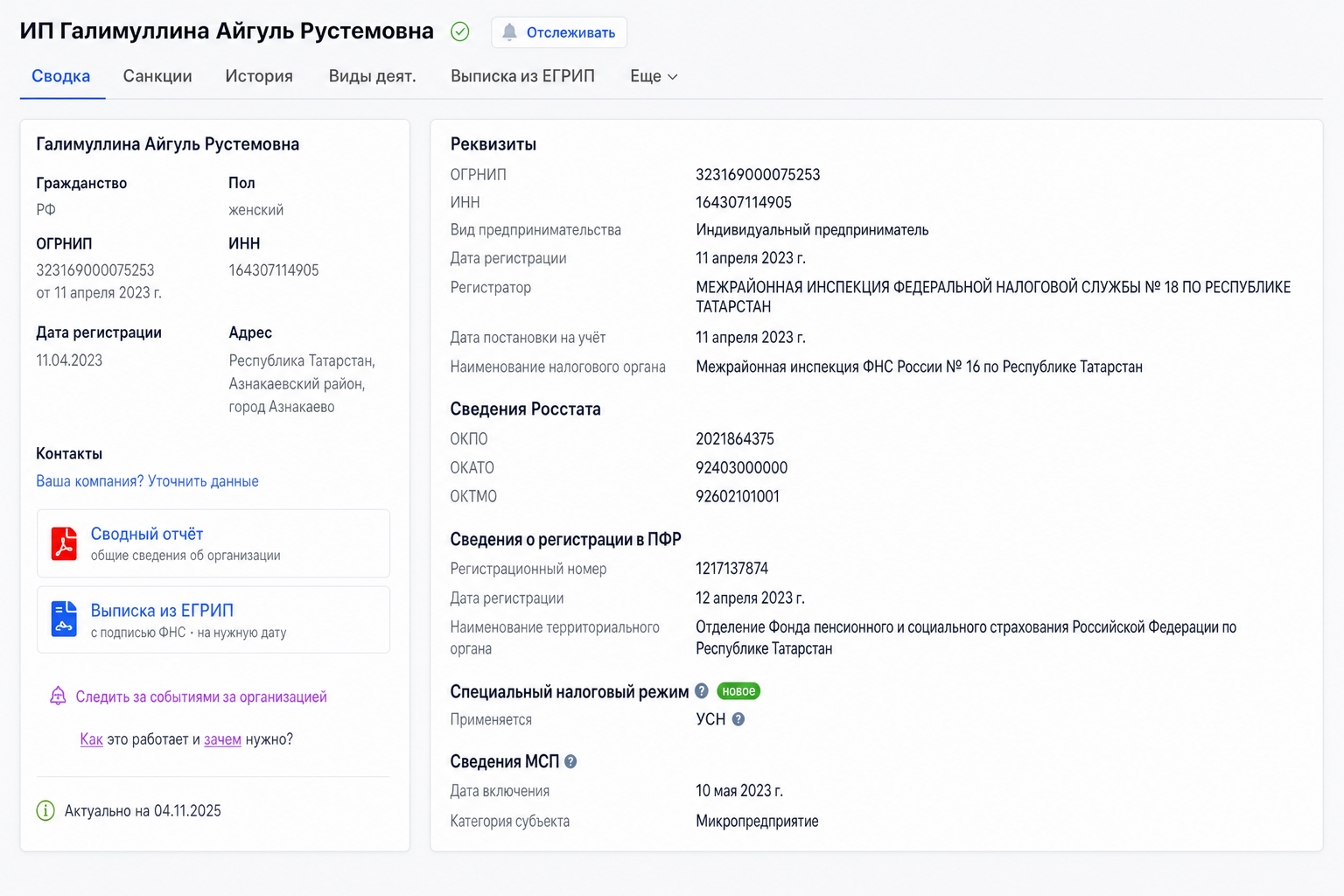Viewport: 1344px width, 896px height.
Task: Click the УСН tax regime value
Action: pyautogui.click(x=710, y=719)
